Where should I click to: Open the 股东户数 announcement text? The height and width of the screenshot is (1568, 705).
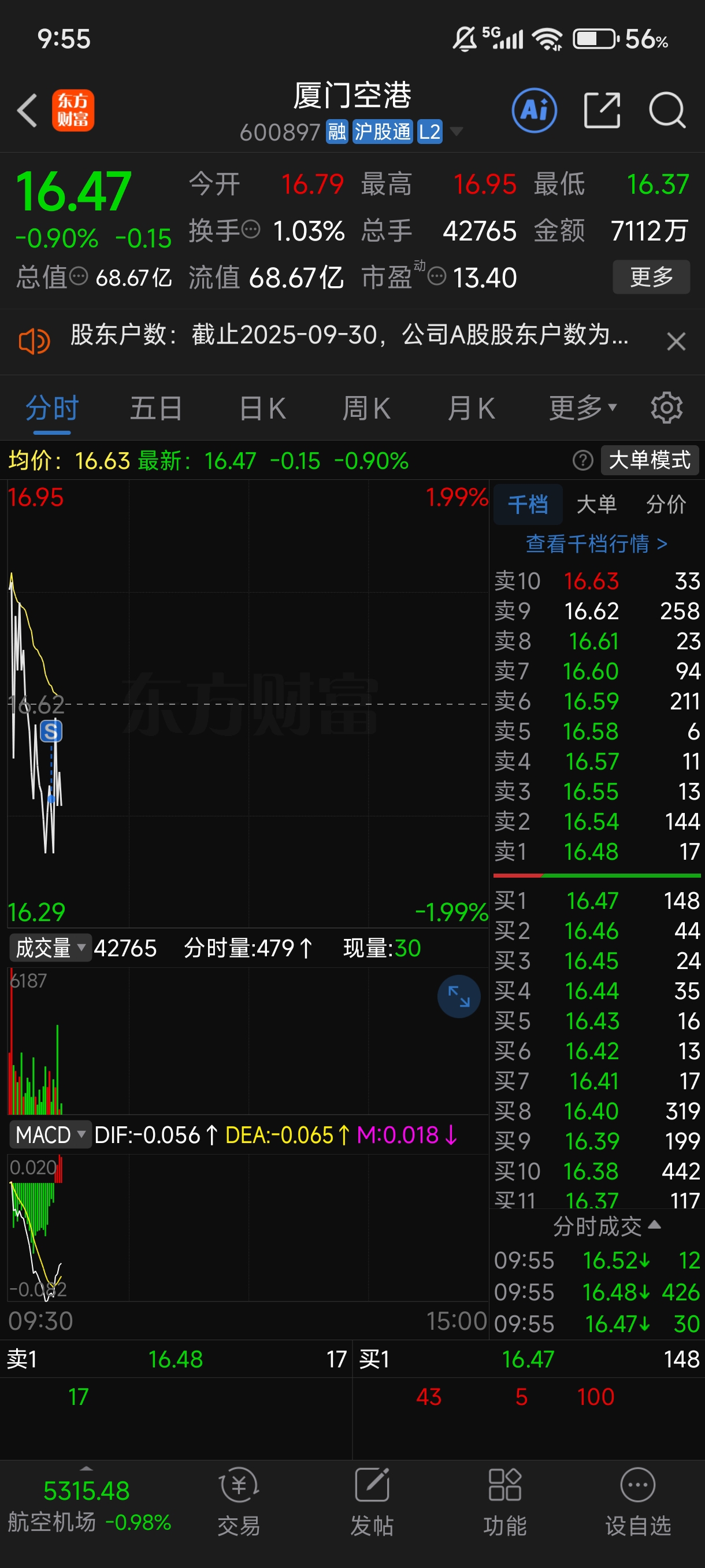coord(349,335)
